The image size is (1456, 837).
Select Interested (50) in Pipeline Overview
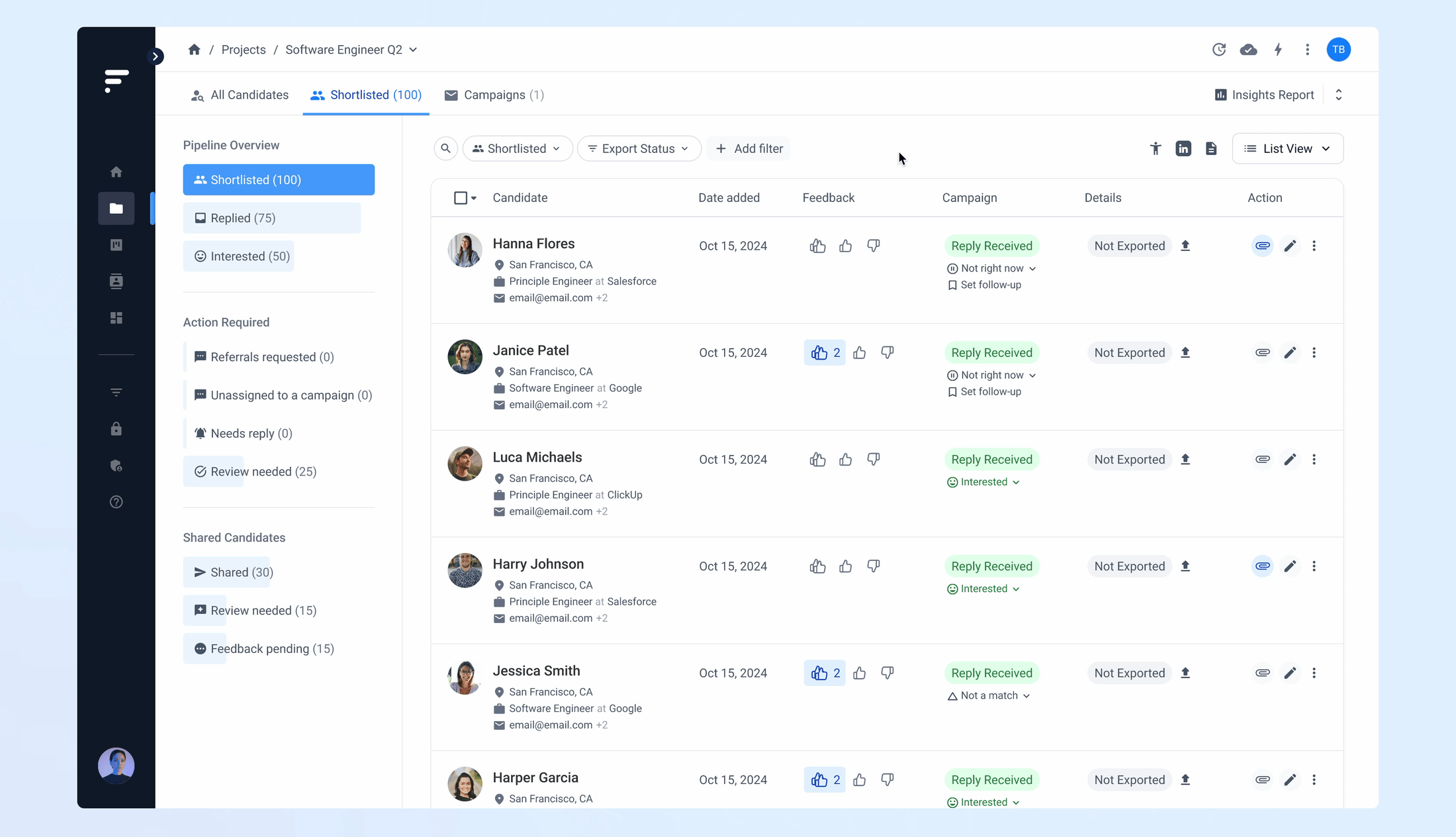click(240, 256)
